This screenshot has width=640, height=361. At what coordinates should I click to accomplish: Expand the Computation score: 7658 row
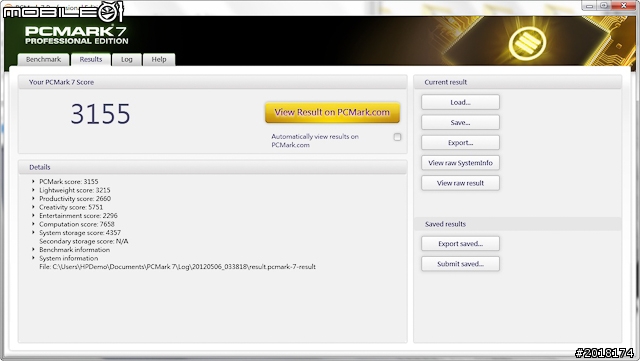(33, 224)
